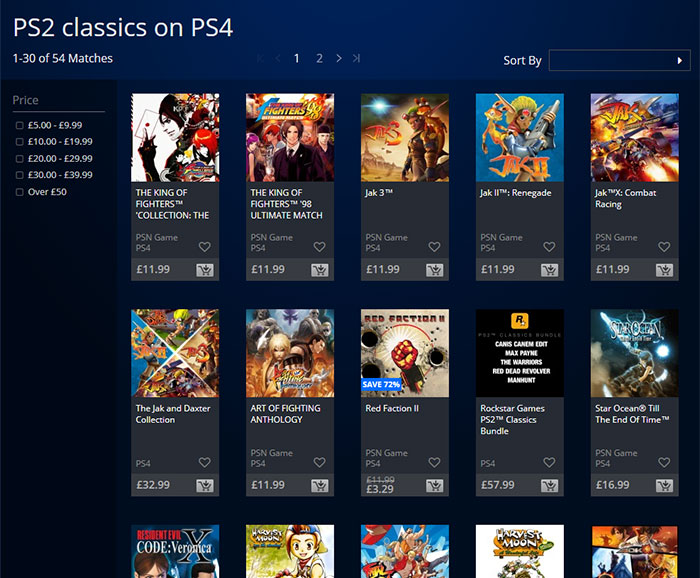Viewport: 700px width, 578px height.
Task: Go to page 2 of results
Action: [319, 58]
